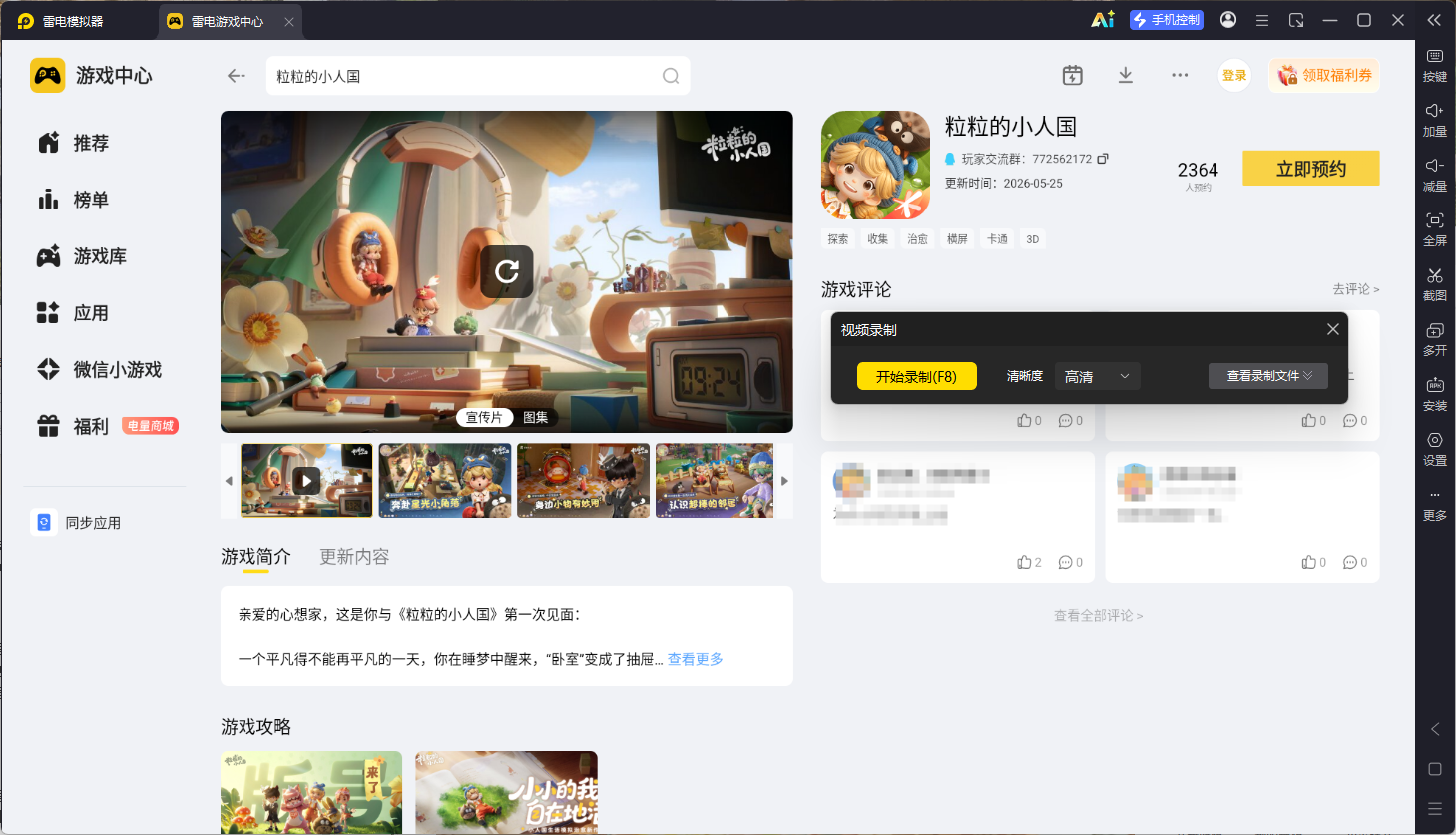Click the 登录 login button
Screen dimensions: 1456x835
pos(1234,75)
